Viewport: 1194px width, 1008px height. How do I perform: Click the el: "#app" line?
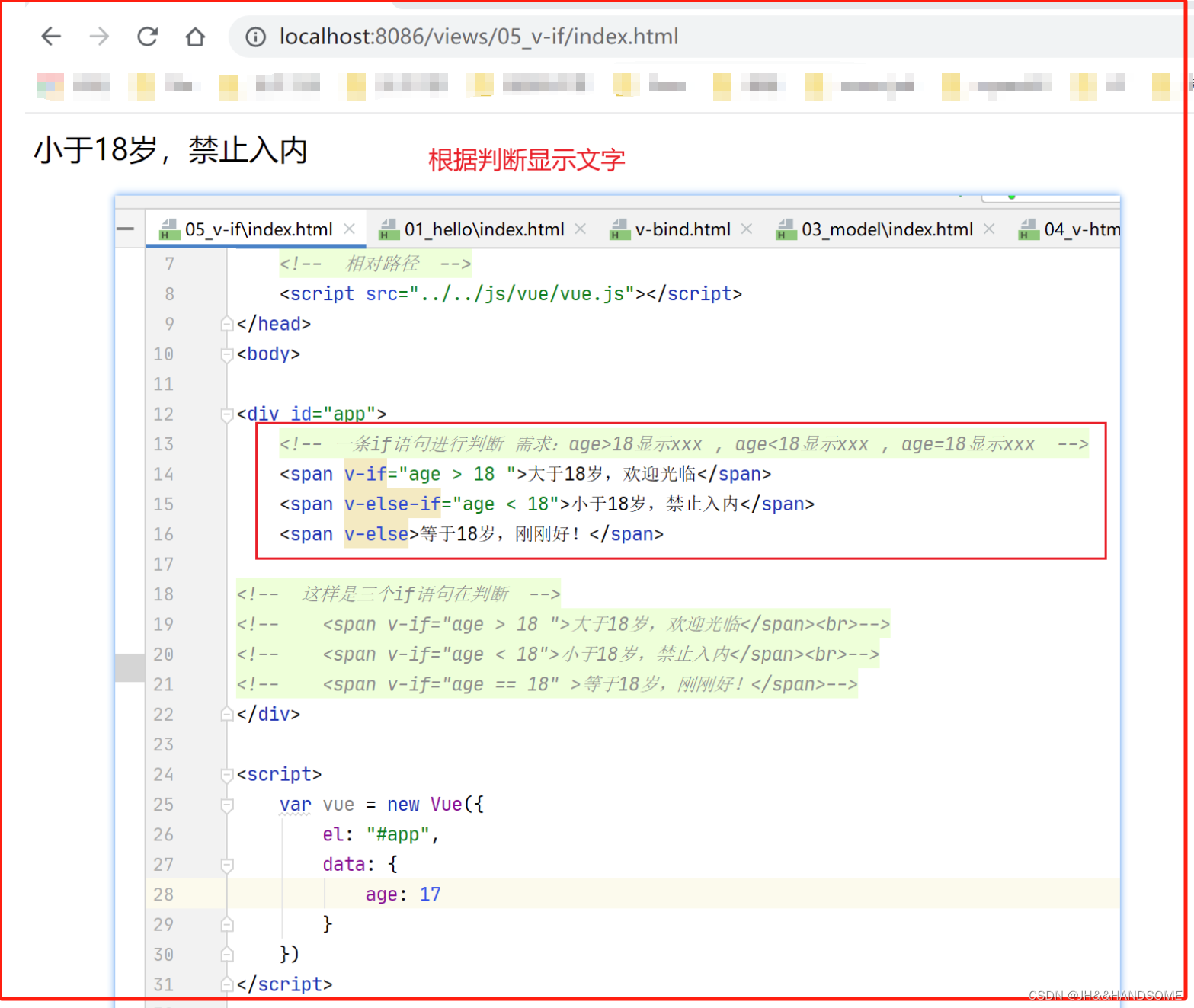(x=380, y=834)
